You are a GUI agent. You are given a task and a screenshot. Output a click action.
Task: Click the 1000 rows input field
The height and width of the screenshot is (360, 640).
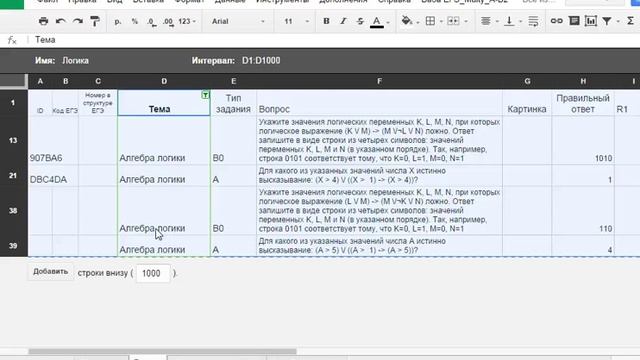(153, 273)
